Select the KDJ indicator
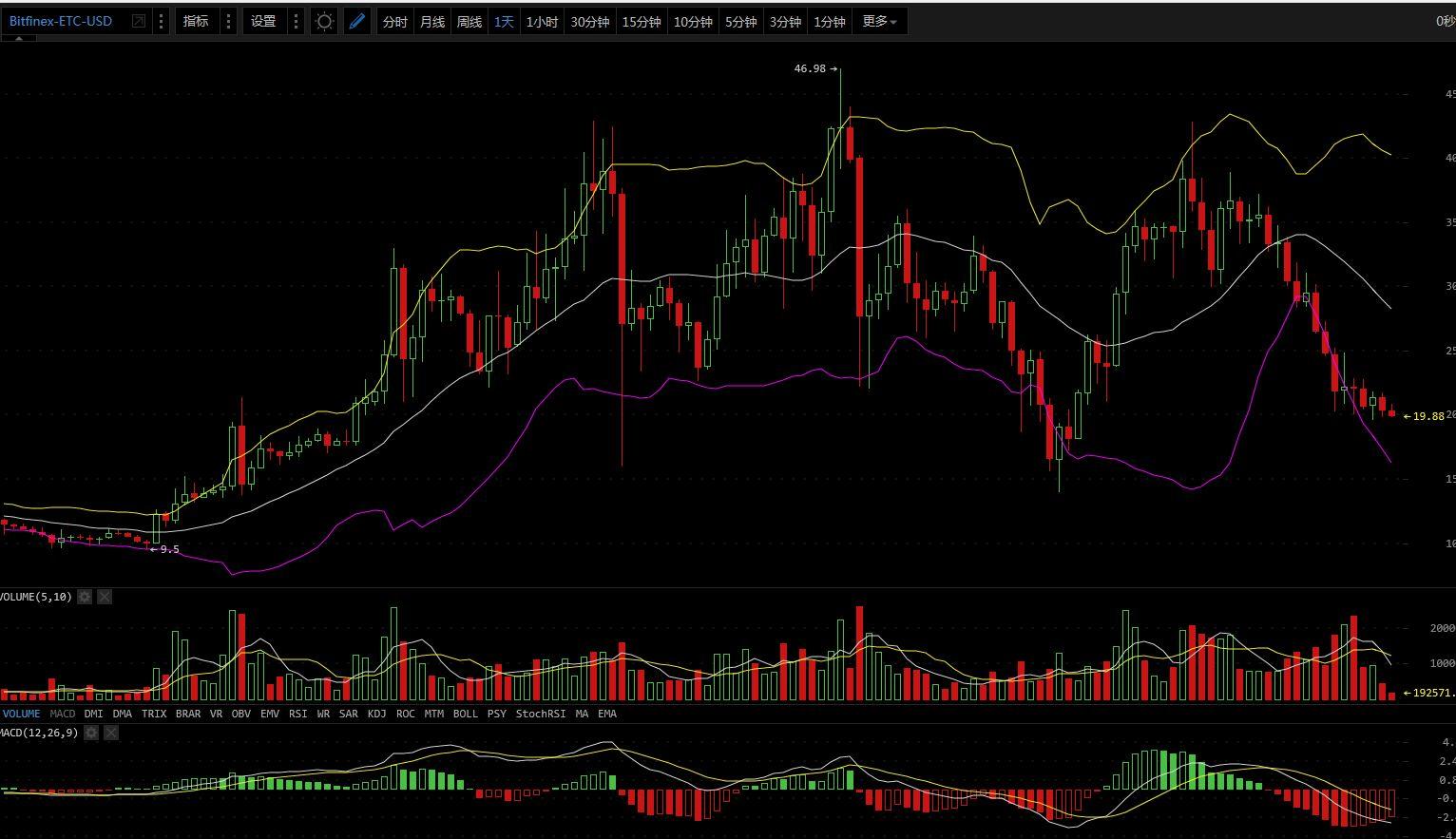This screenshot has height=839, width=1456. pos(377,714)
